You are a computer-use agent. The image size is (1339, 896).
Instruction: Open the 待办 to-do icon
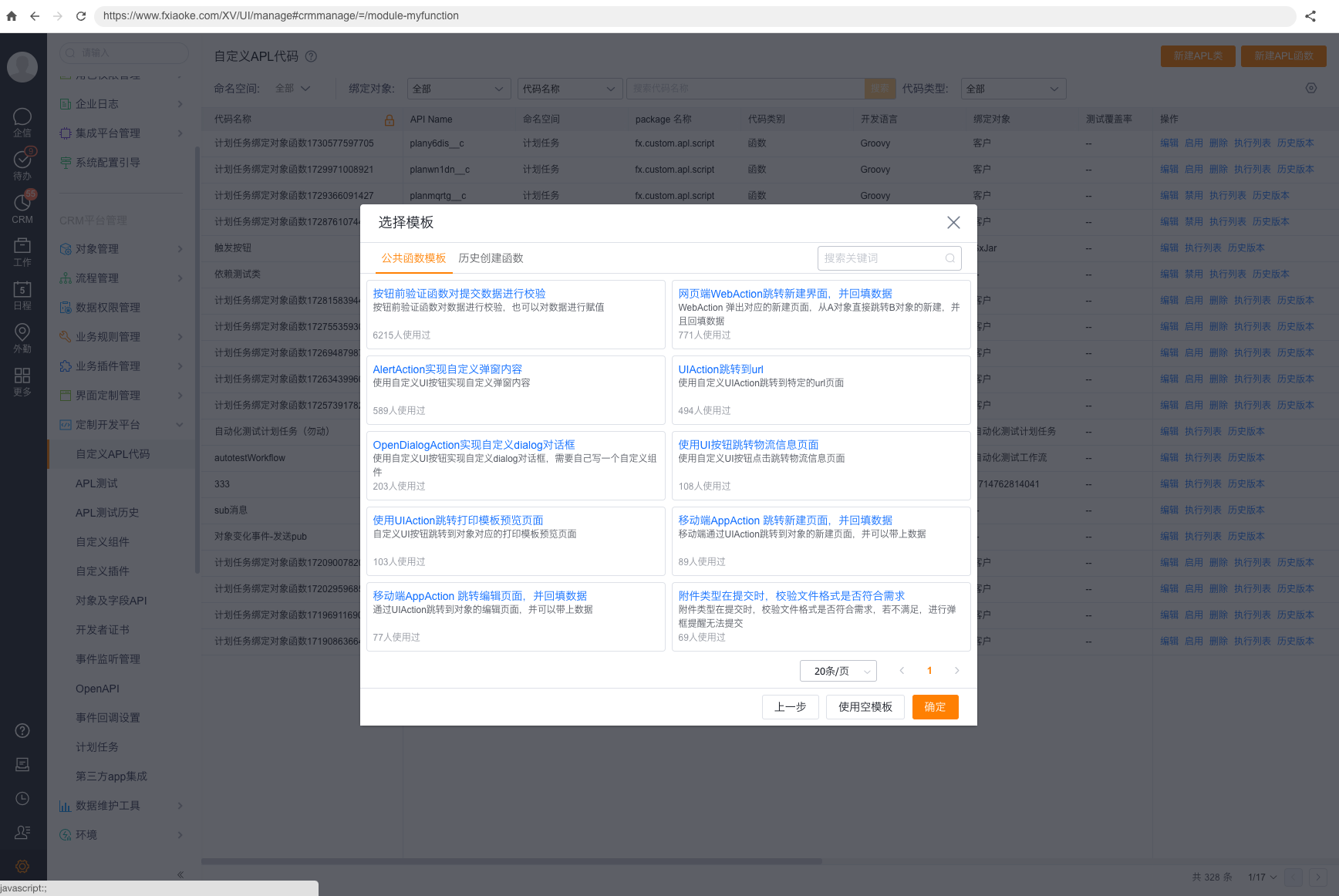tap(22, 160)
